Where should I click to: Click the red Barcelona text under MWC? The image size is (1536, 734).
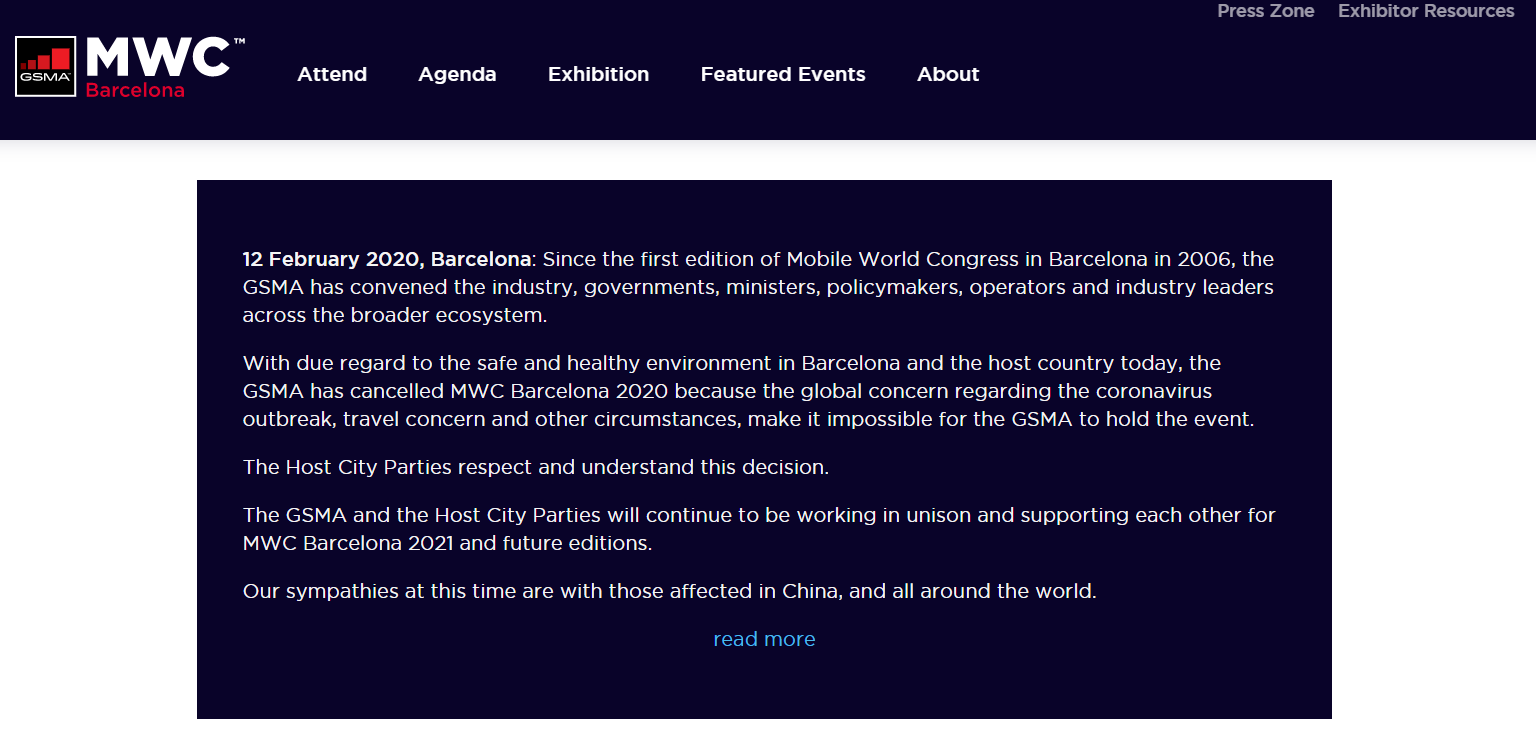[135, 90]
